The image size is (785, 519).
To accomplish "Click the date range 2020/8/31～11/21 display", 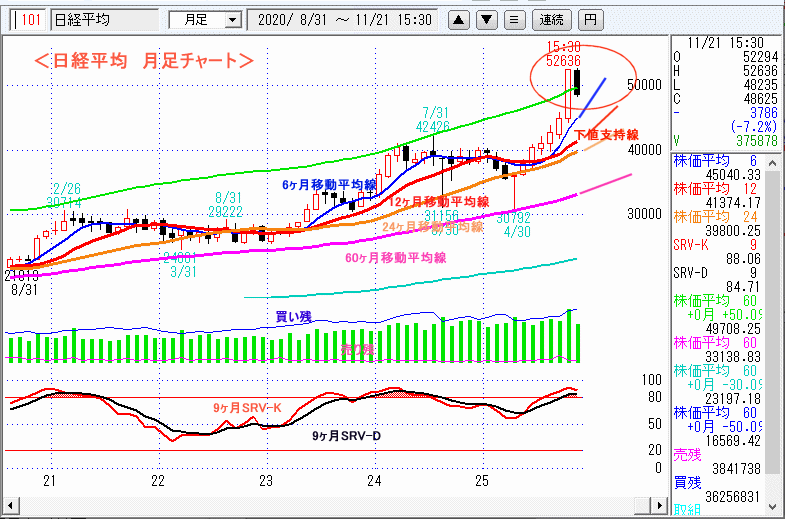I will point(345,19).
